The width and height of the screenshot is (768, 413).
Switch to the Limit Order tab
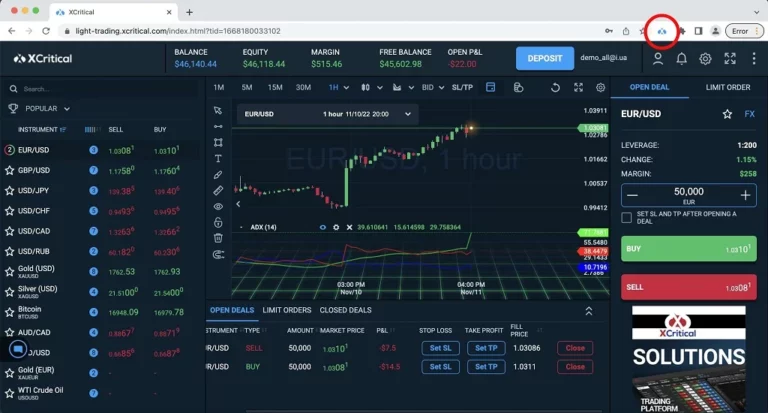coord(727,88)
